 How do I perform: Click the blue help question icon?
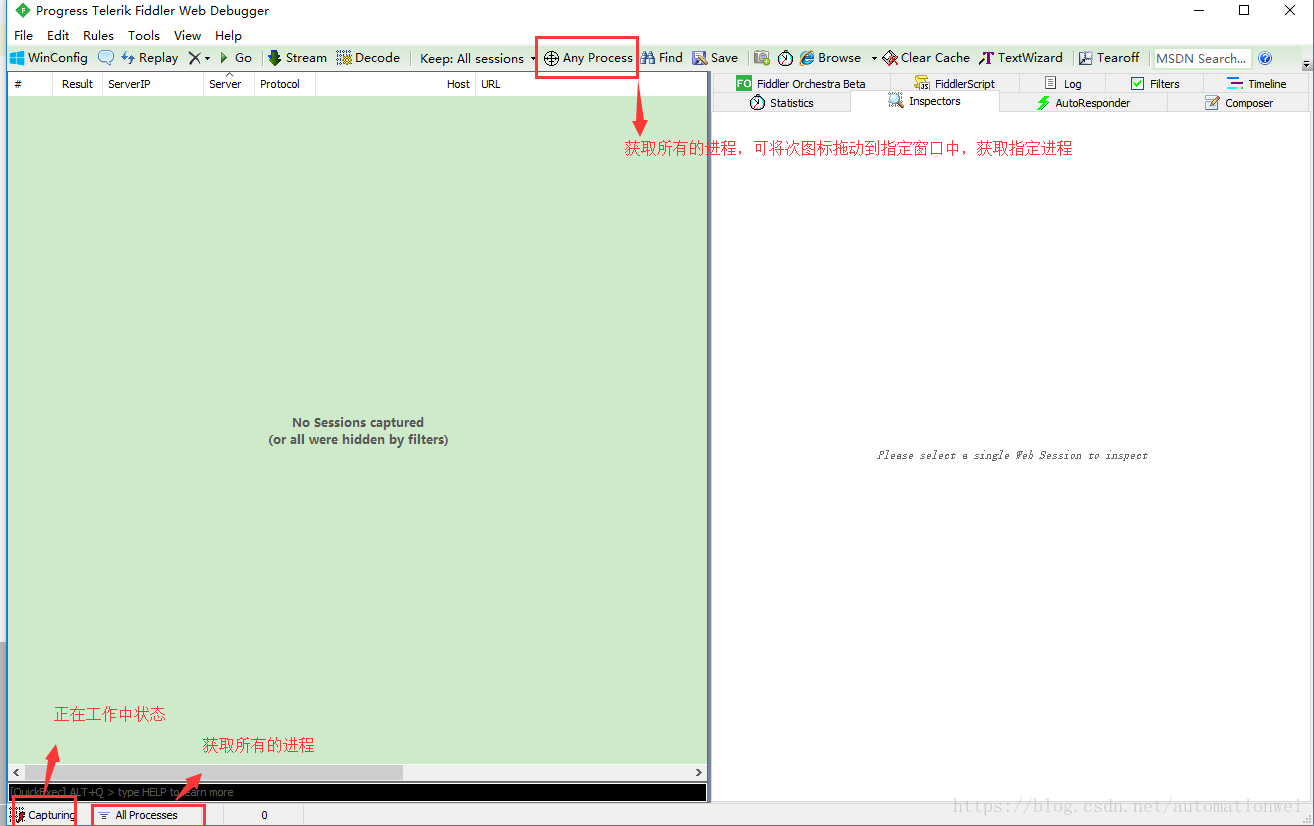(1265, 58)
